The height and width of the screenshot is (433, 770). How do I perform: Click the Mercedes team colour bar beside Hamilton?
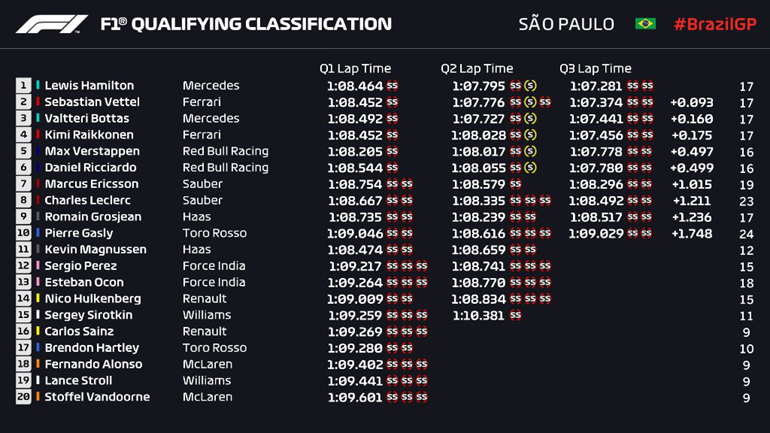point(38,86)
